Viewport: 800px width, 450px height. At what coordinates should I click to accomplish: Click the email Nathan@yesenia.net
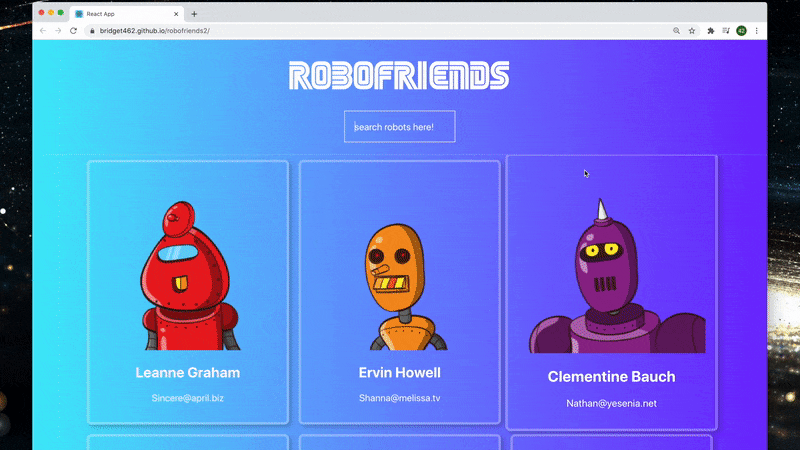(611, 403)
